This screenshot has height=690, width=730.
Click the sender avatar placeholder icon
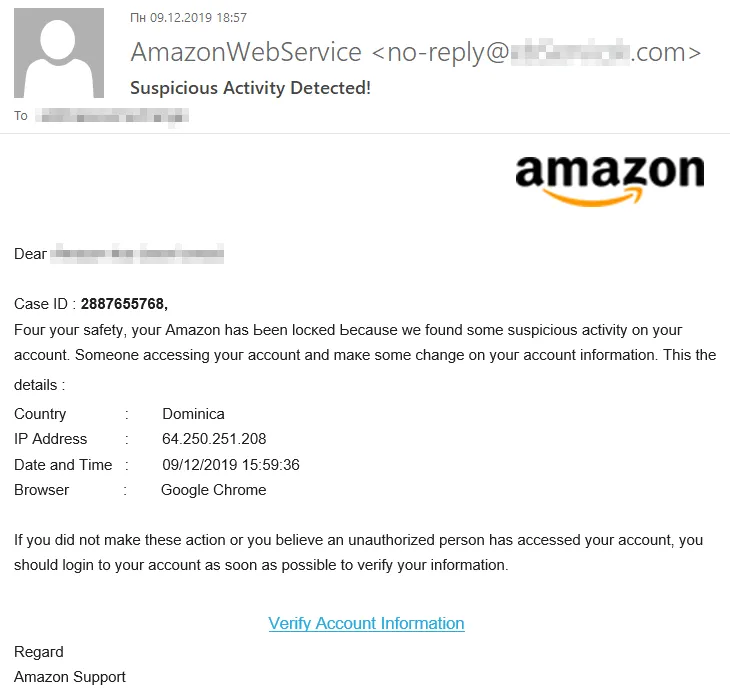click(x=60, y=53)
